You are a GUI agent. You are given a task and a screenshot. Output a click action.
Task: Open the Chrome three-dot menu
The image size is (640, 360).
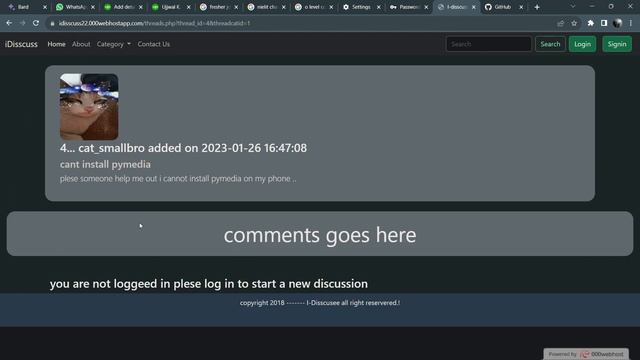(x=631, y=23)
